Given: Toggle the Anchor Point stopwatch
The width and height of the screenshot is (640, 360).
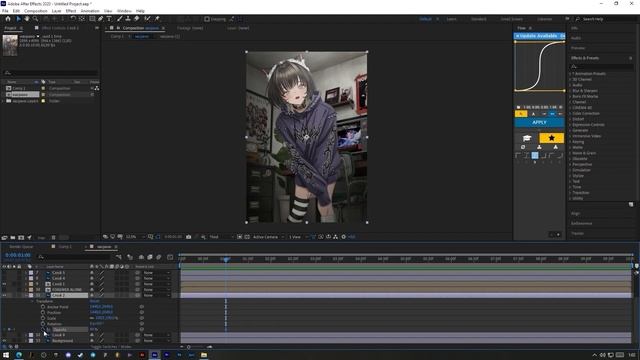Looking at the screenshot, I should [43, 307].
